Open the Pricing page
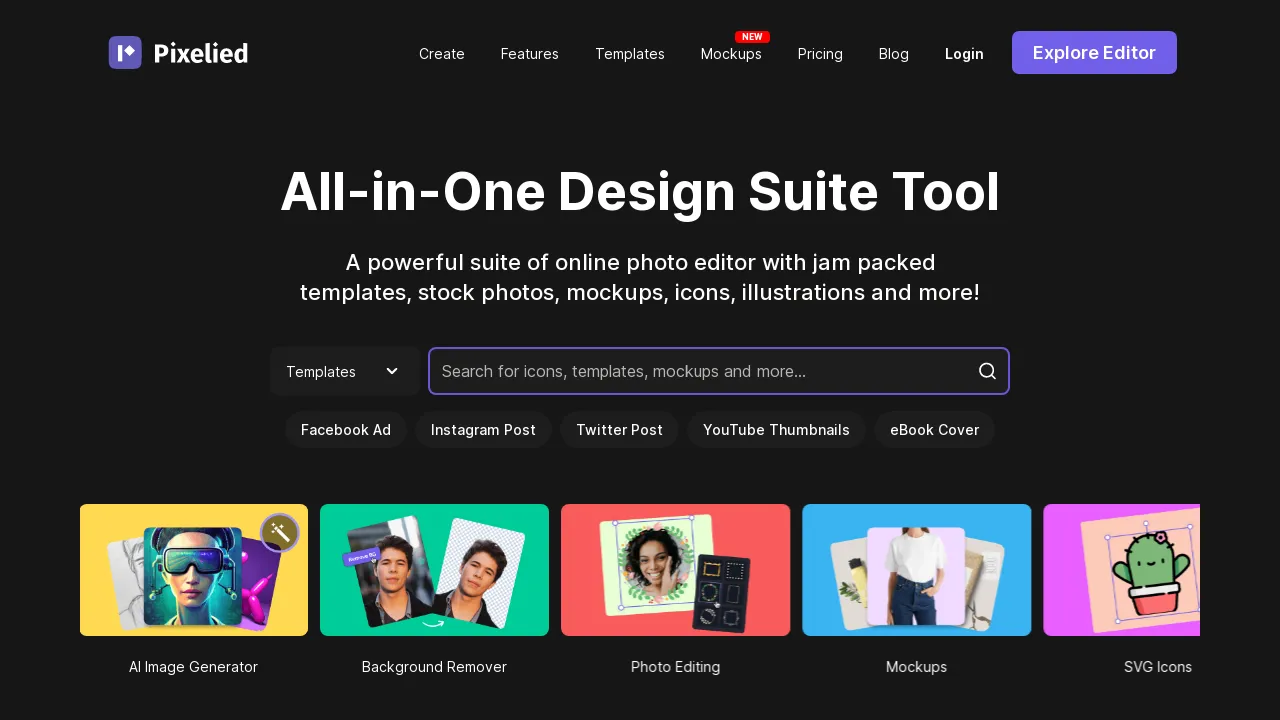Viewport: 1280px width, 720px height. coord(820,54)
